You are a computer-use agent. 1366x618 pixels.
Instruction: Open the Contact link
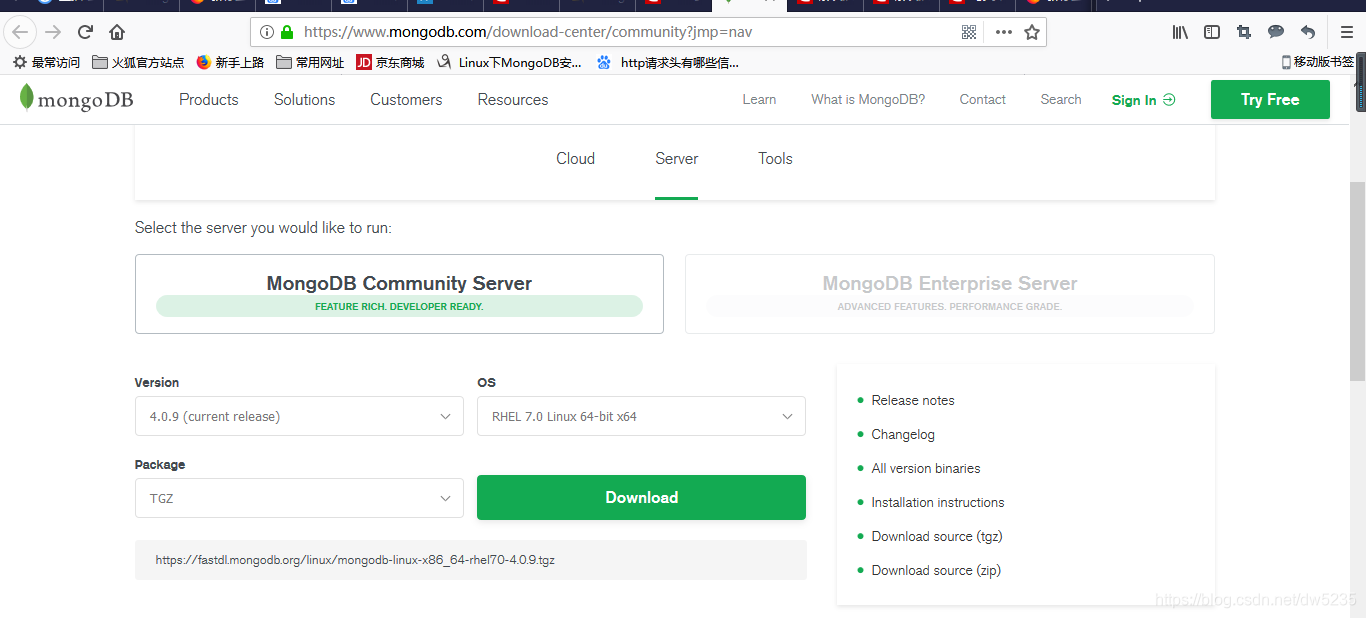click(x=982, y=99)
